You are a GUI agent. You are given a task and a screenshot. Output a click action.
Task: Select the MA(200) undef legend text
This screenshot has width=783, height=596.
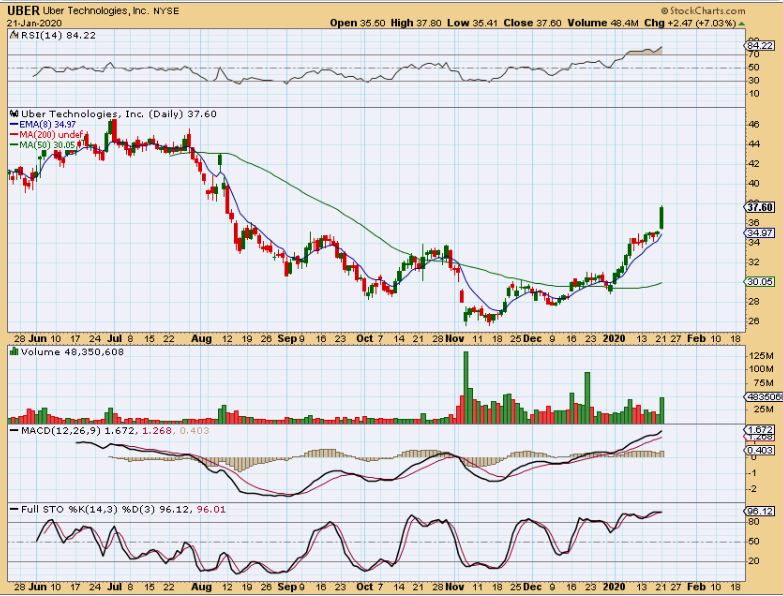(x=51, y=135)
